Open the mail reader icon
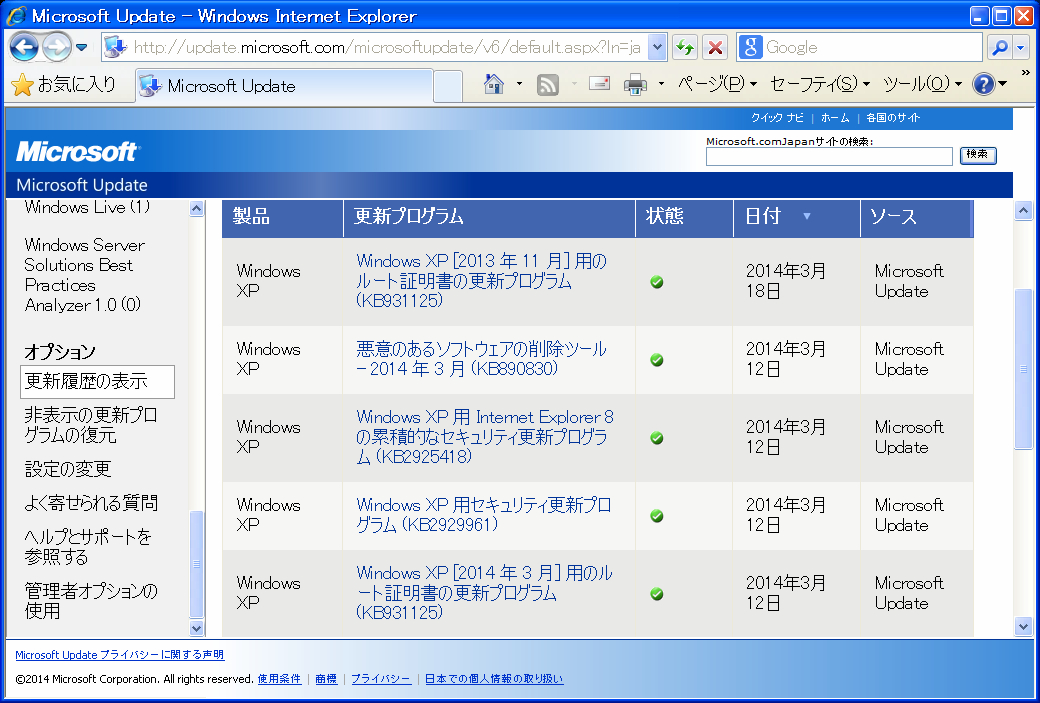Screen dimensions: 1040x703 tap(597, 84)
